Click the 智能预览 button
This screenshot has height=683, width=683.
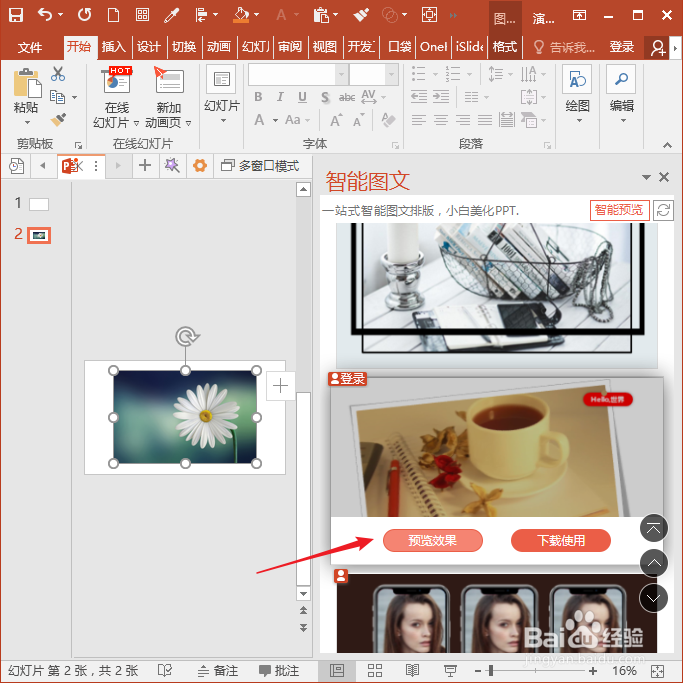pyautogui.click(x=619, y=210)
